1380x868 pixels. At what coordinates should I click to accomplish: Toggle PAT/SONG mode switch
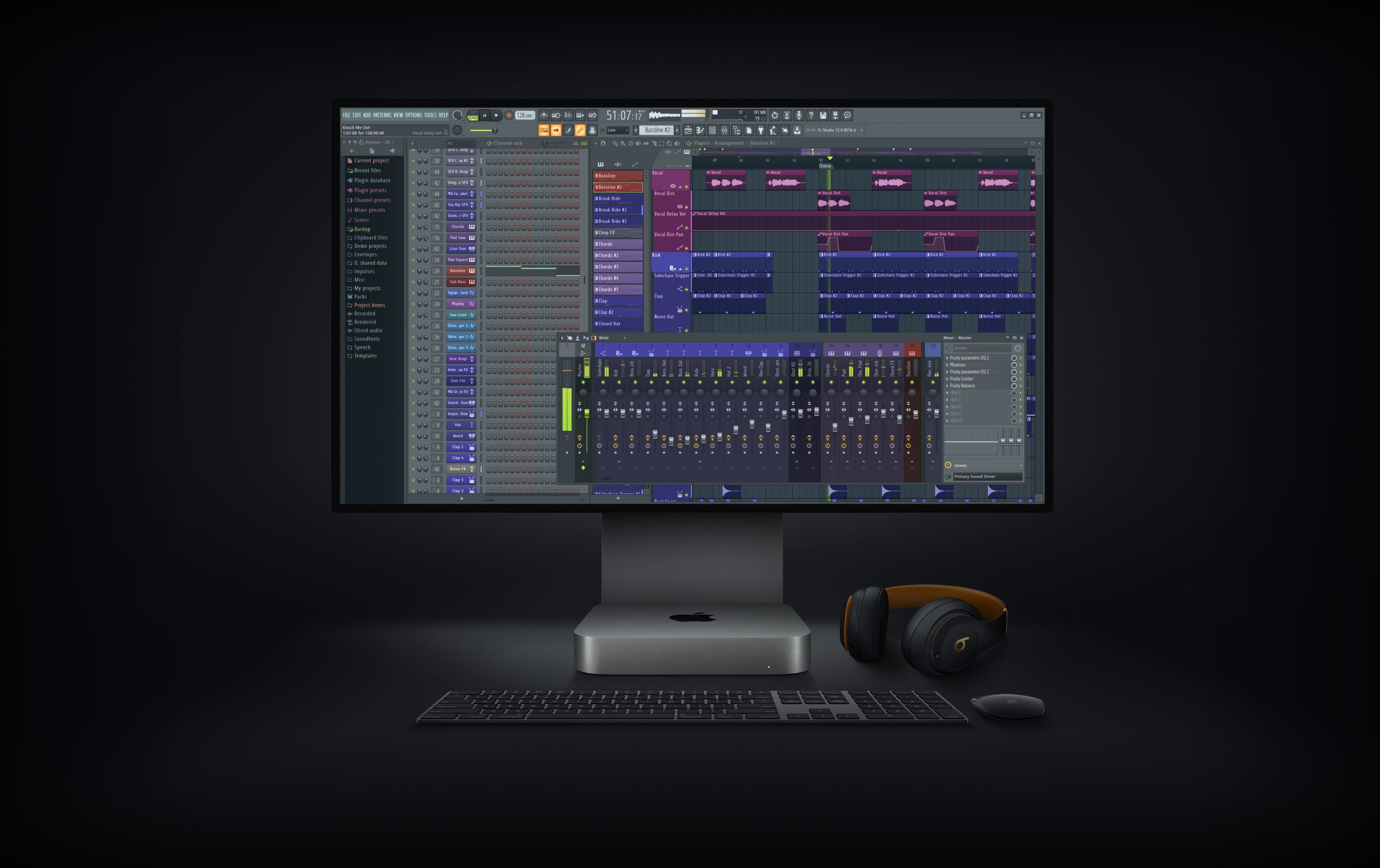473,115
